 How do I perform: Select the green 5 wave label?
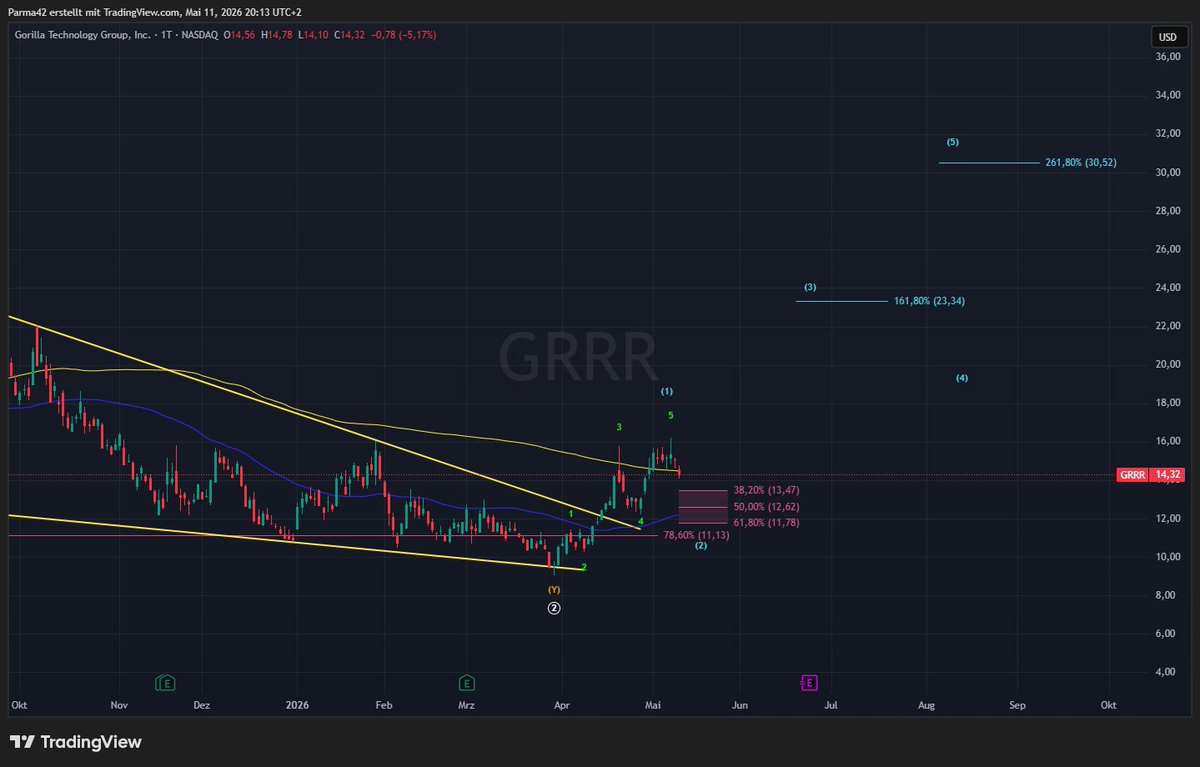(671, 415)
